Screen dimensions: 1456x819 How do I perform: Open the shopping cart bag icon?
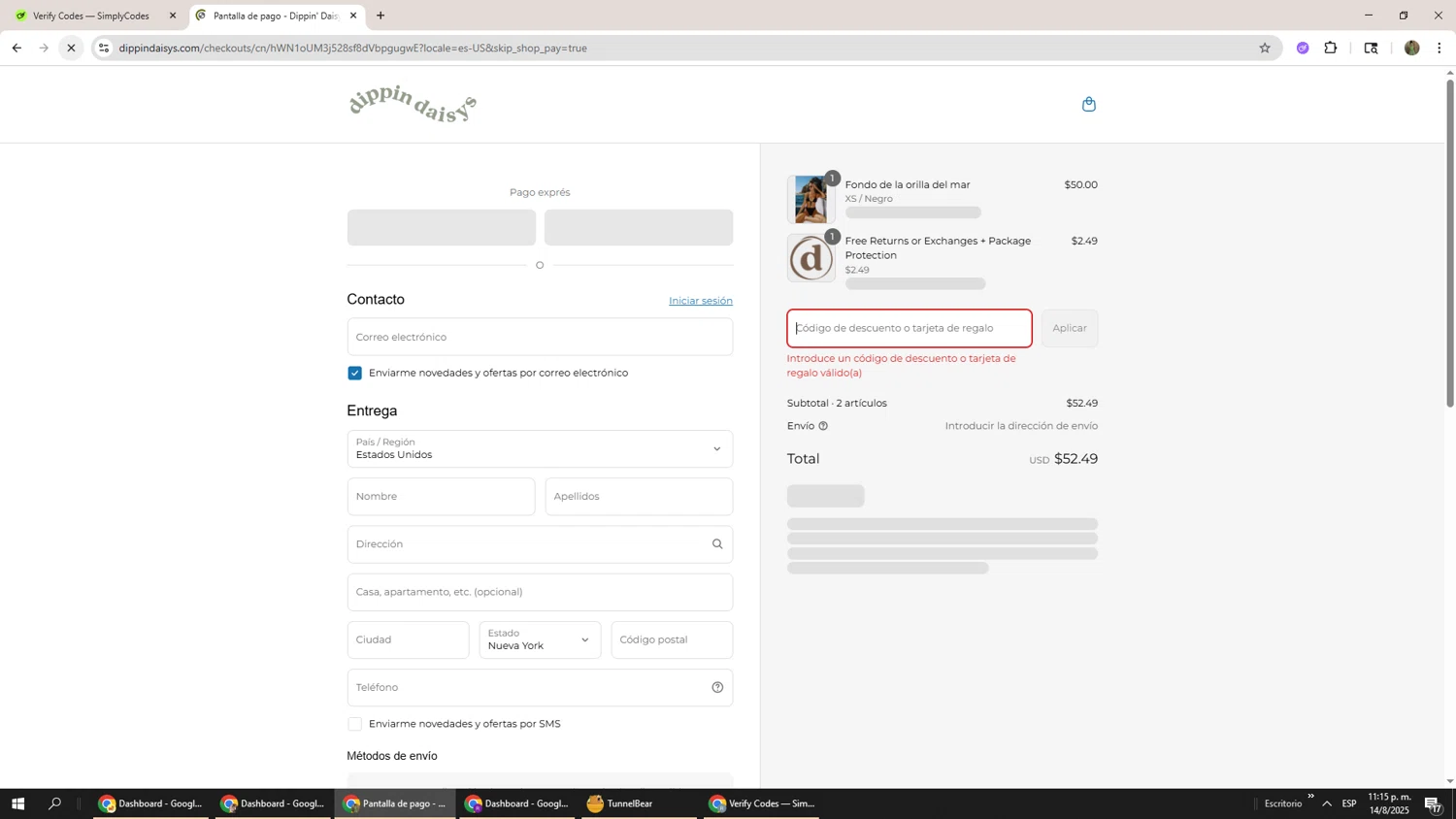1089,104
